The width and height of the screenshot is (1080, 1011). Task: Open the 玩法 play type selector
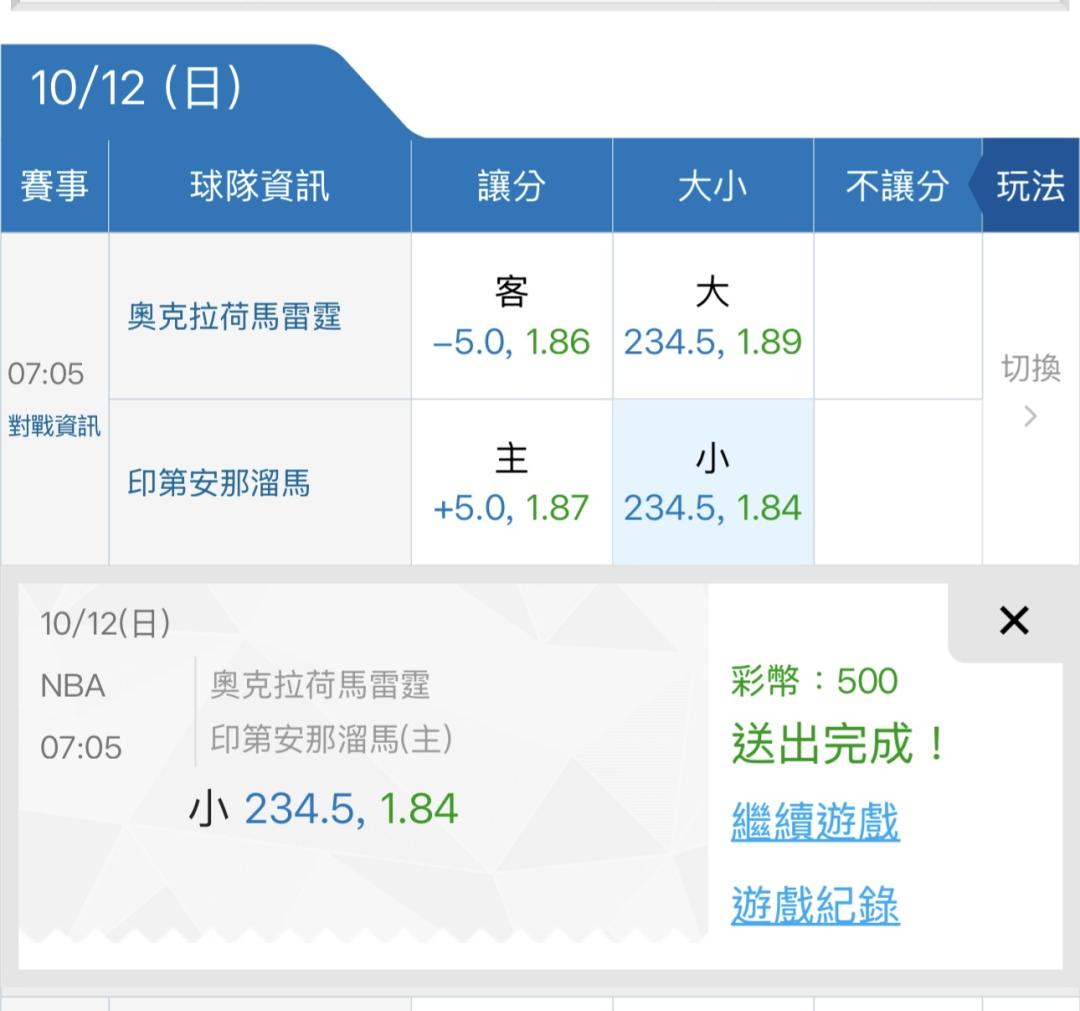1030,186
